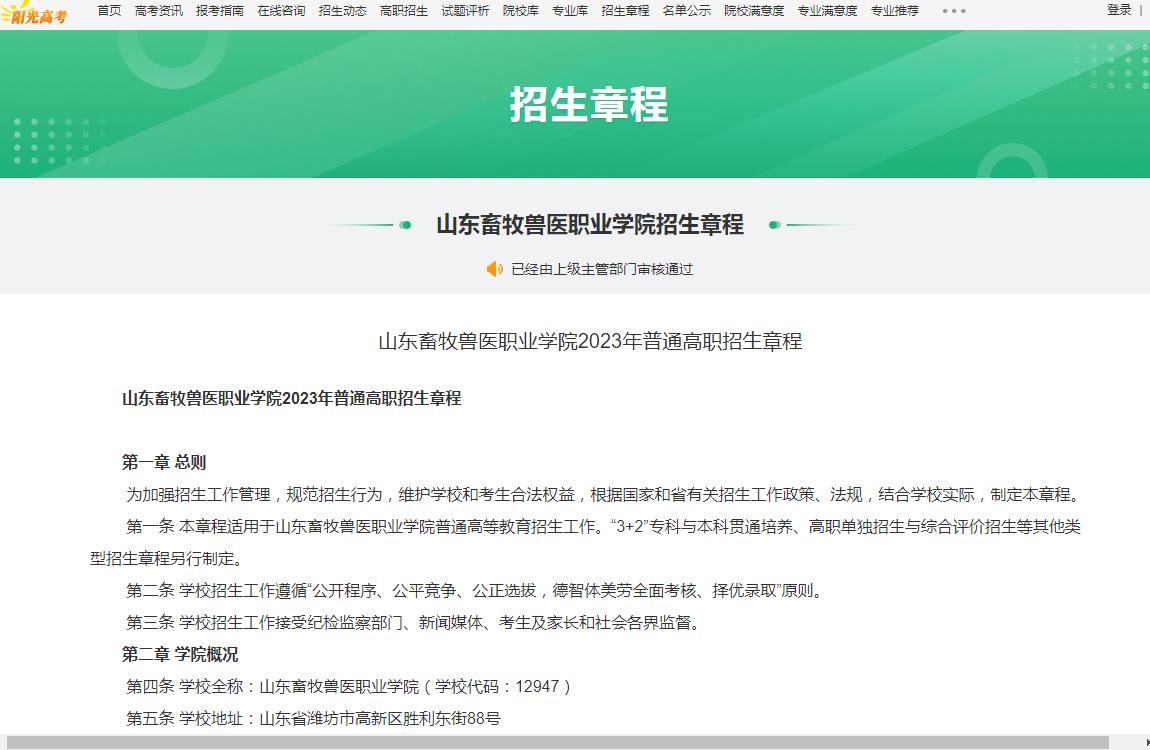Click the text 已经由上级主管部门审核通过
The width and height of the screenshot is (1150, 750).
(x=602, y=269)
